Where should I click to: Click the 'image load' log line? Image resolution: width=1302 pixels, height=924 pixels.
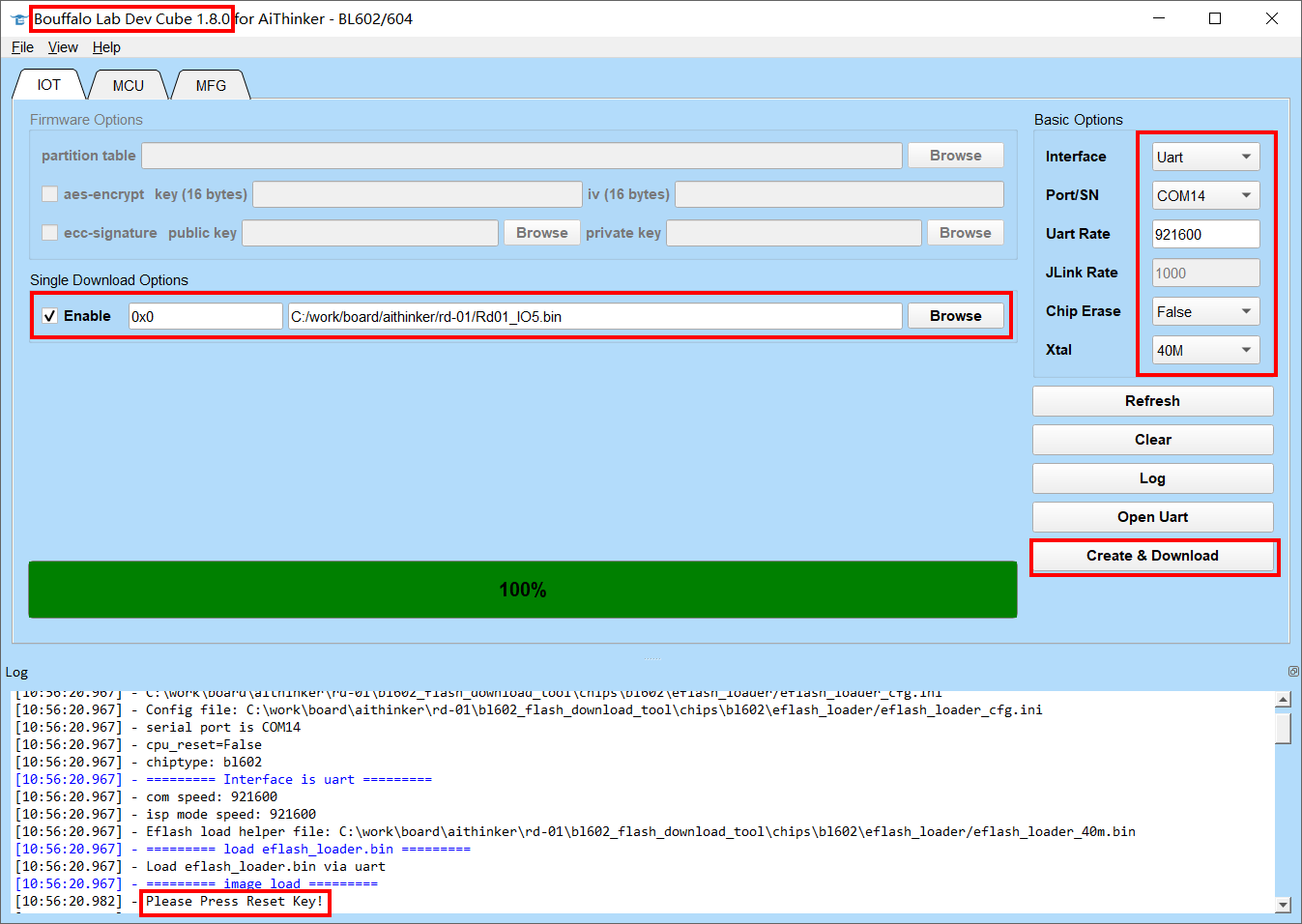[x=262, y=883]
